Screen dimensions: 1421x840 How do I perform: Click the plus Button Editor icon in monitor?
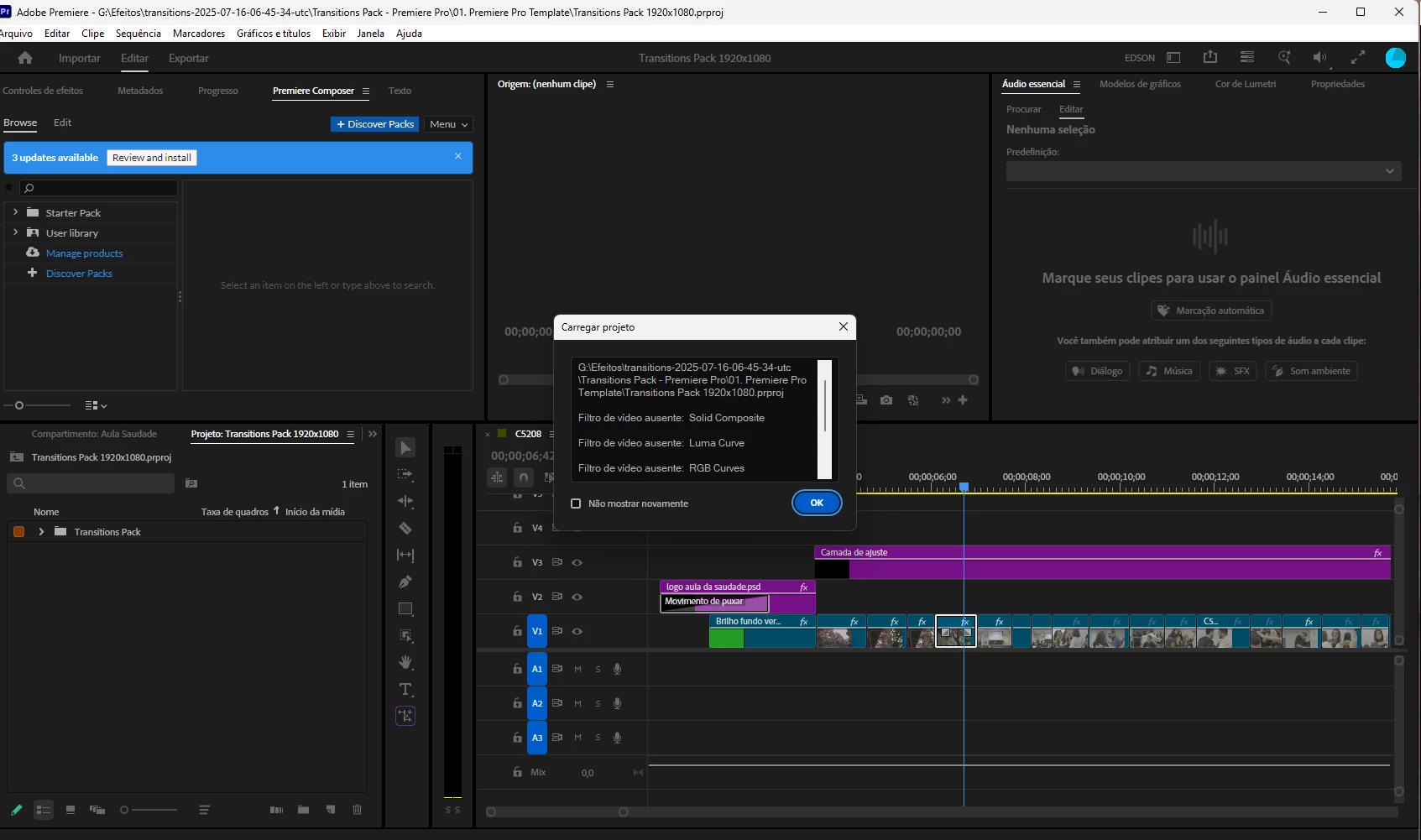pyautogui.click(x=963, y=400)
